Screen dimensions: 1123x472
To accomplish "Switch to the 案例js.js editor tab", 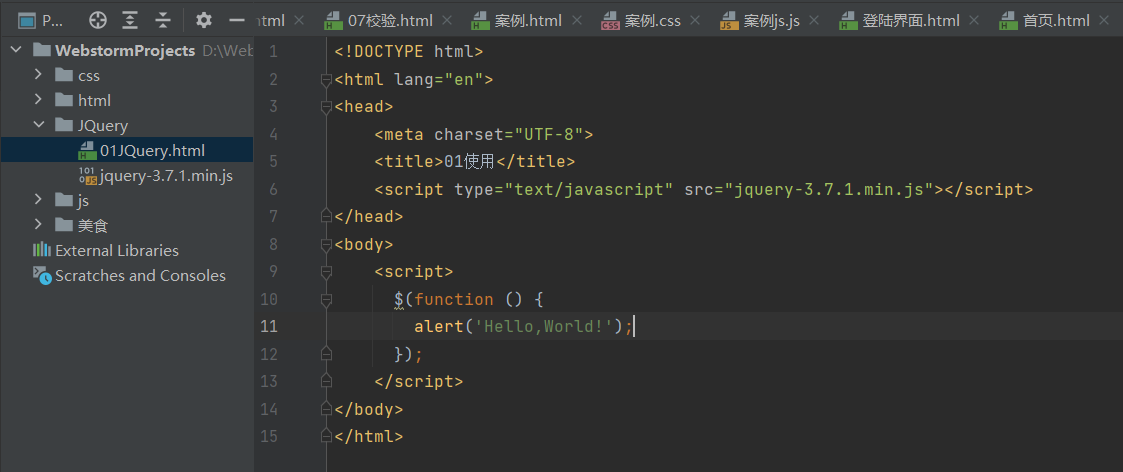I will coord(771,21).
